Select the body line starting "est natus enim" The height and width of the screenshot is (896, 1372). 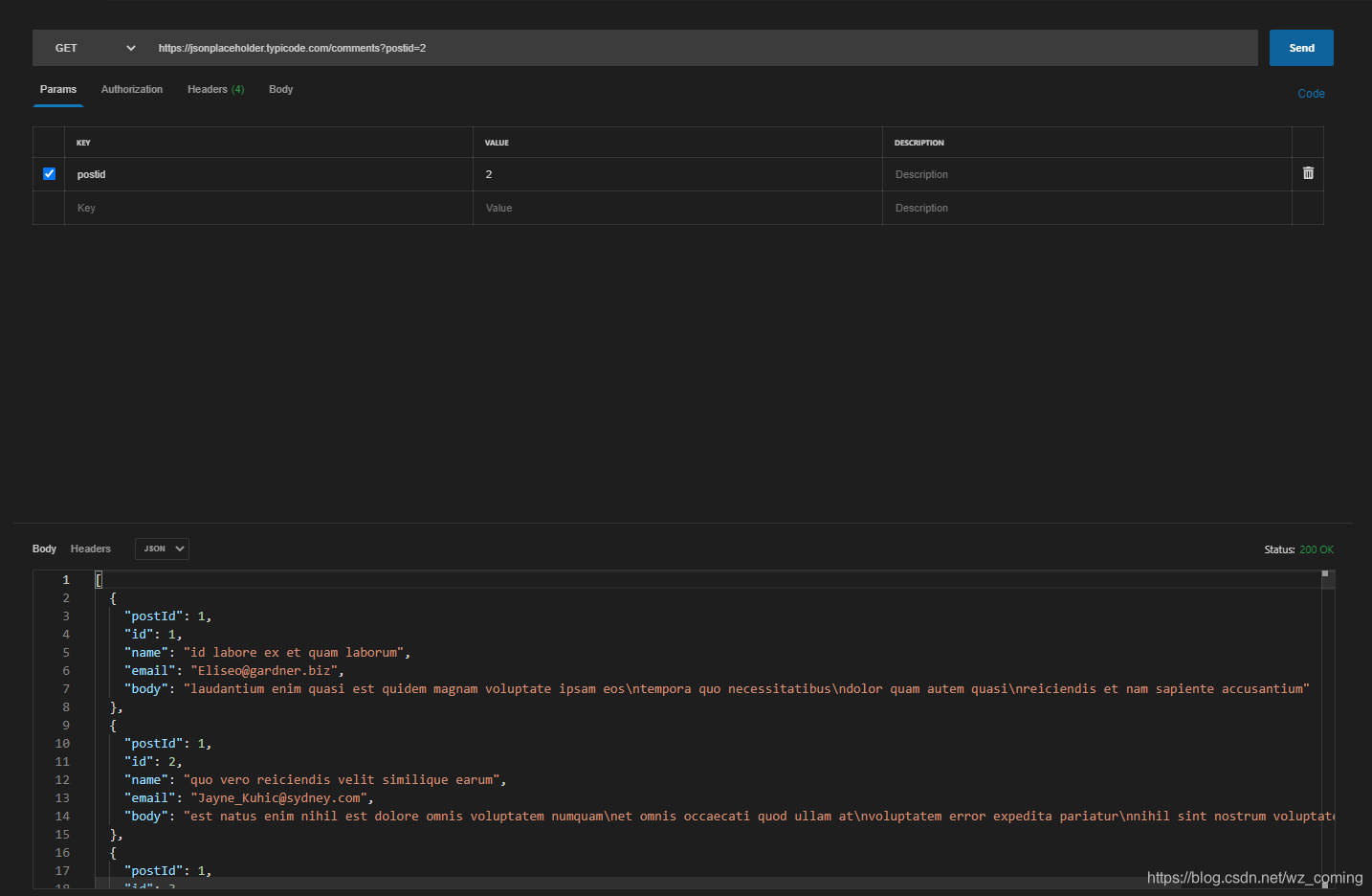[729, 817]
